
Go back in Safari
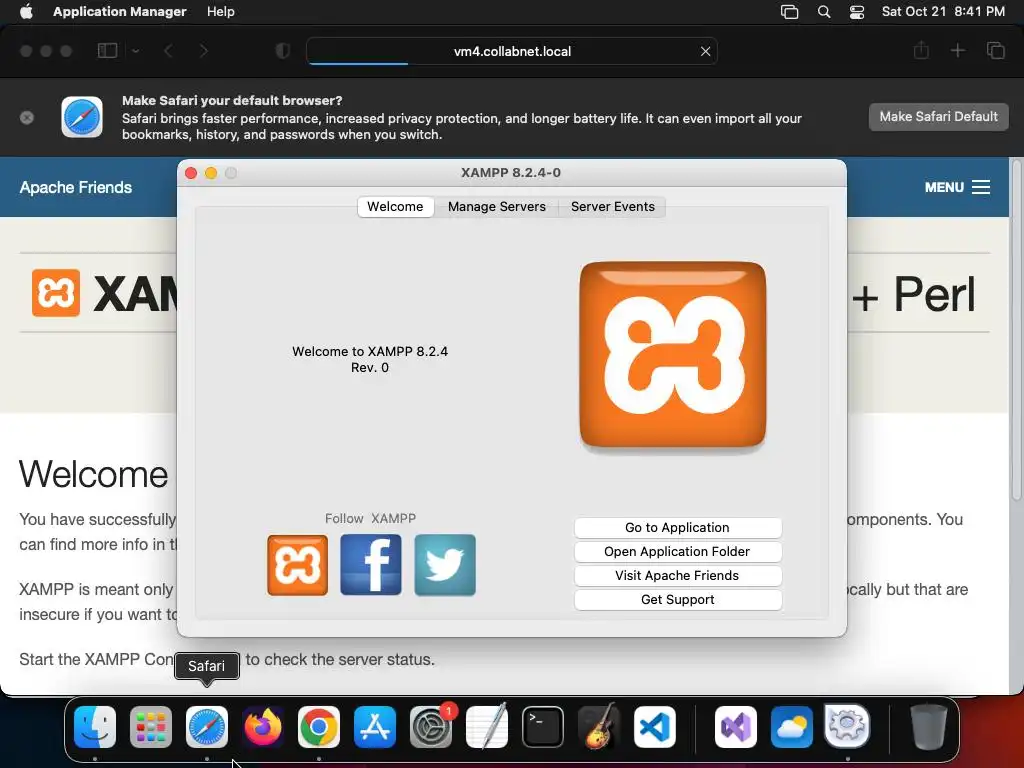pos(168,51)
